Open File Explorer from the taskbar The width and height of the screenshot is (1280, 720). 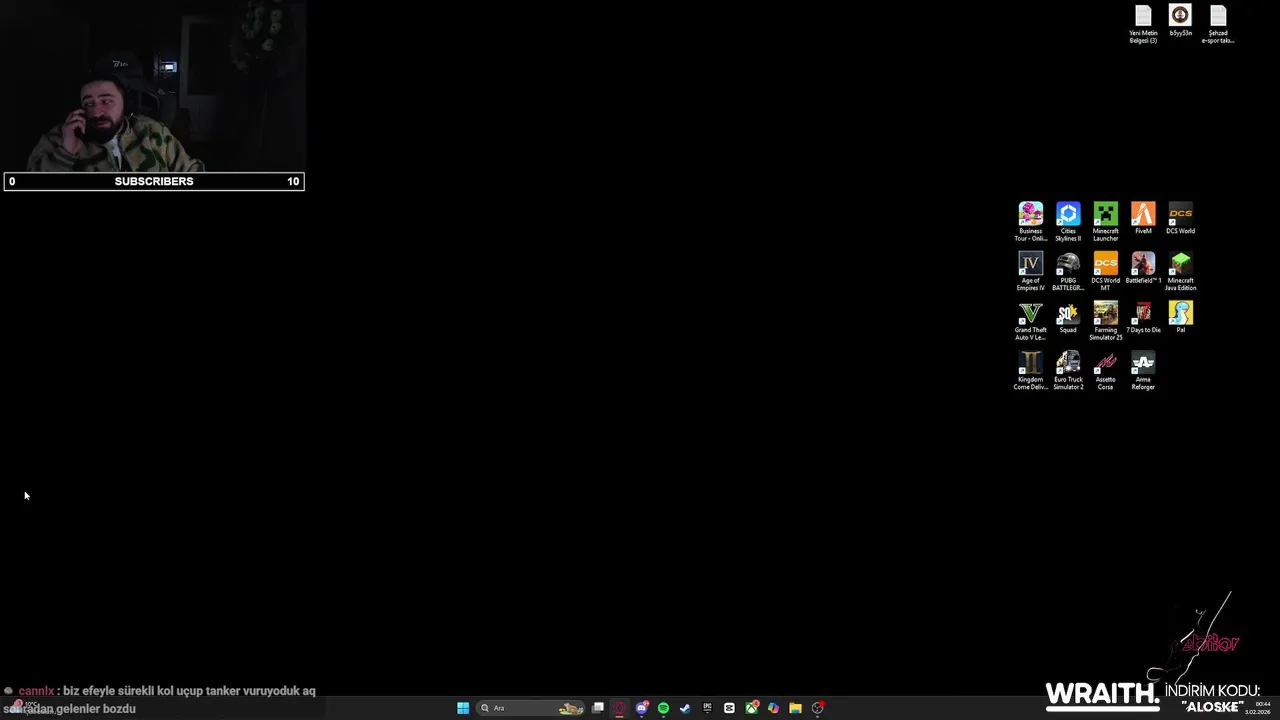(795, 708)
